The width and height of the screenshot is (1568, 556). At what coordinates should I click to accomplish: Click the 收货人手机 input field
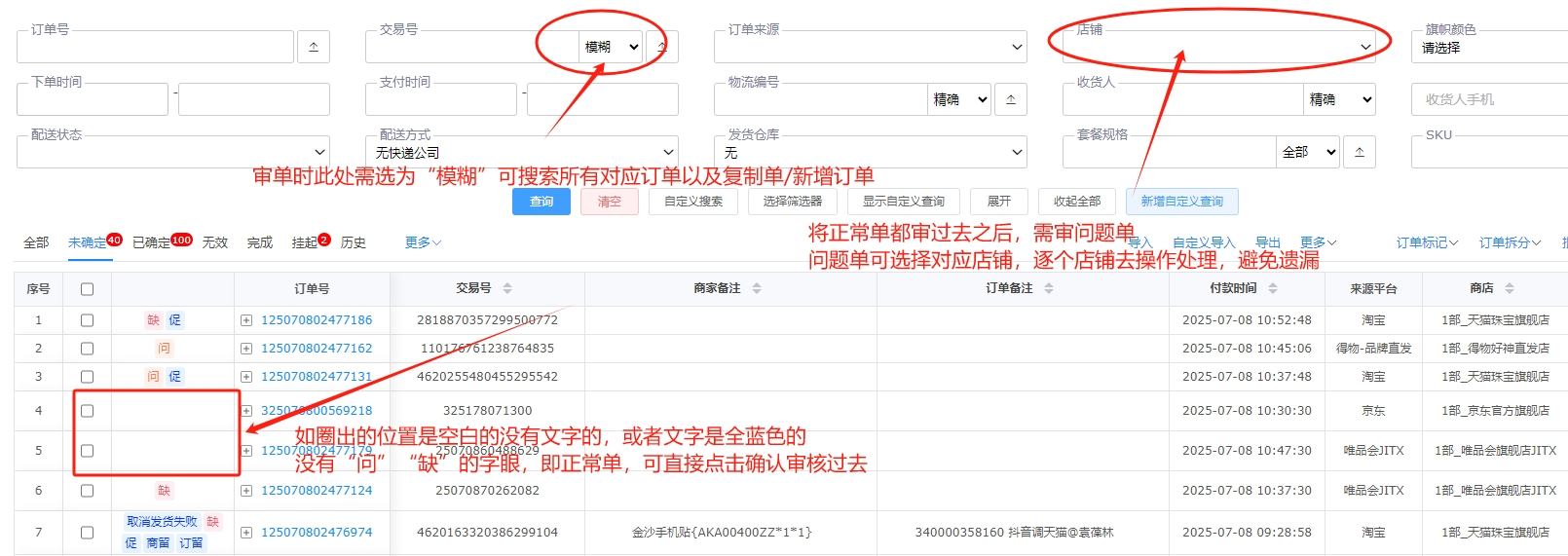click(1490, 99)
